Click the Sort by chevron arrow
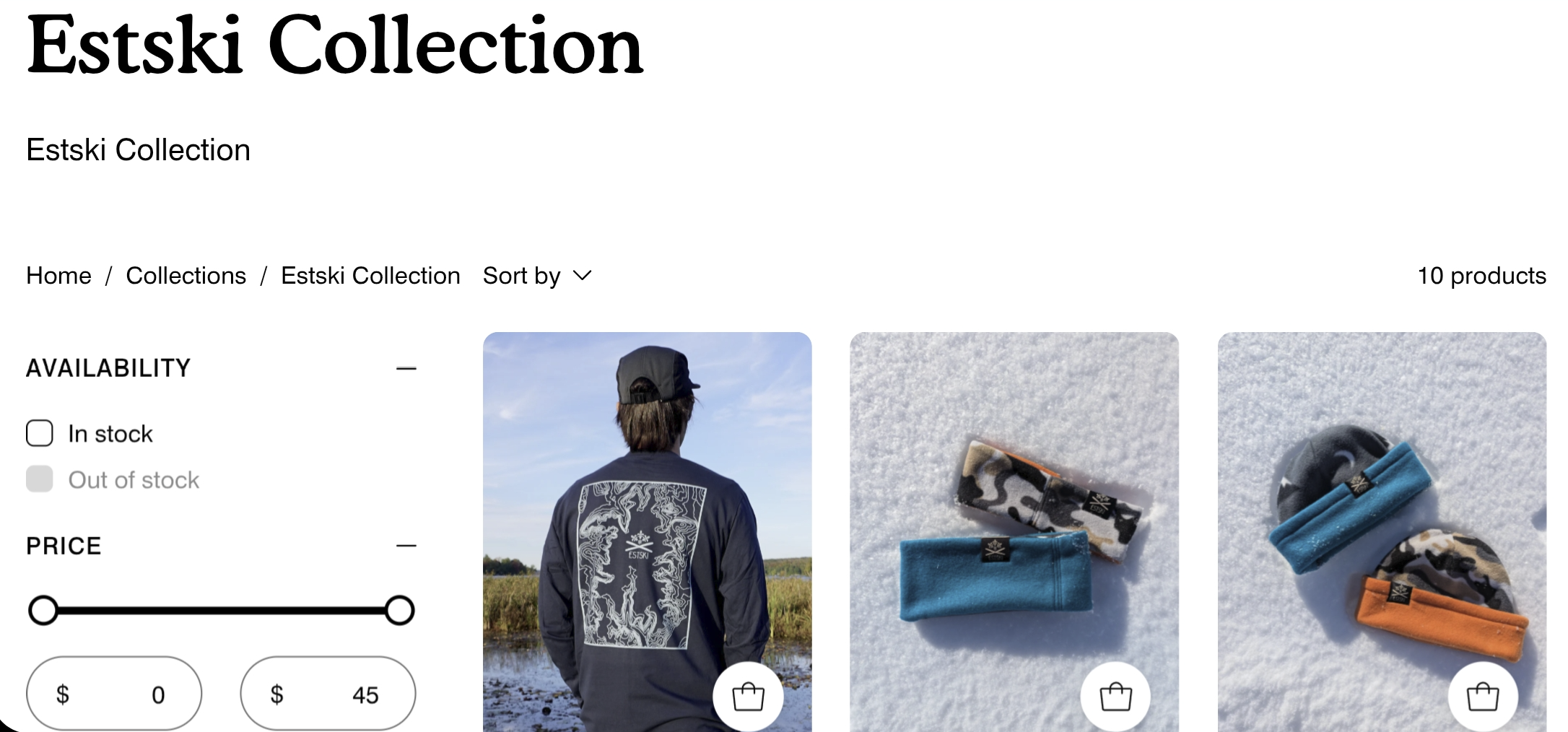Viewport: 1568px width, 732px height. [582, 276]
